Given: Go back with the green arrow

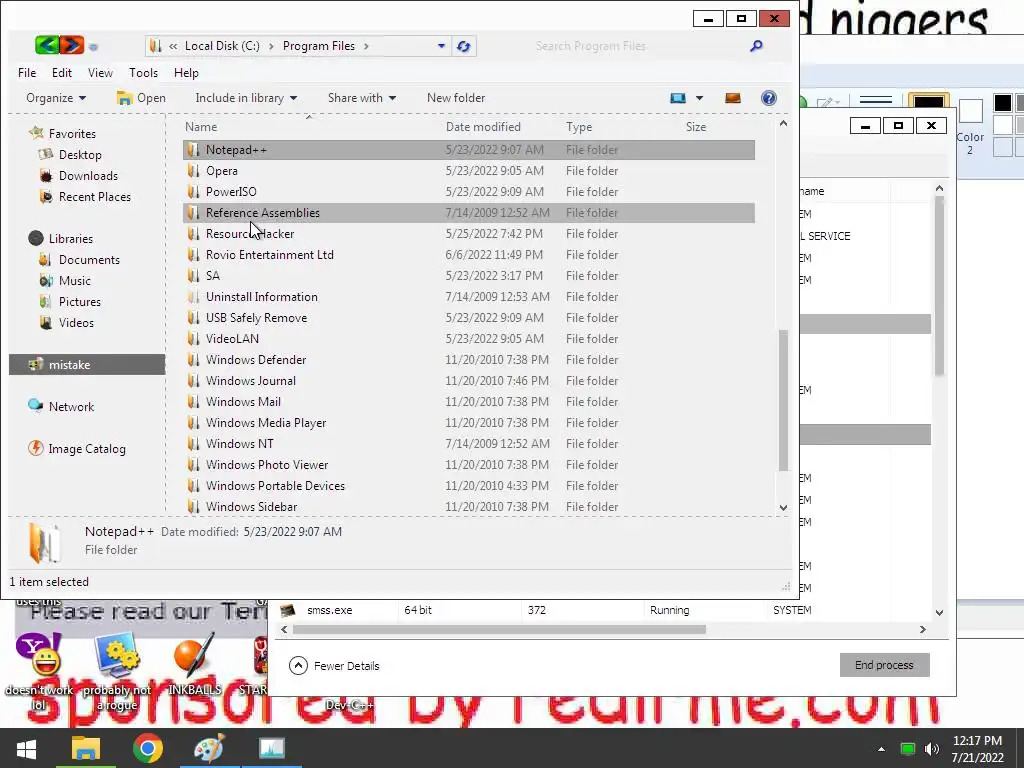Looking at the screenshot, I should (x=46, y=45).
